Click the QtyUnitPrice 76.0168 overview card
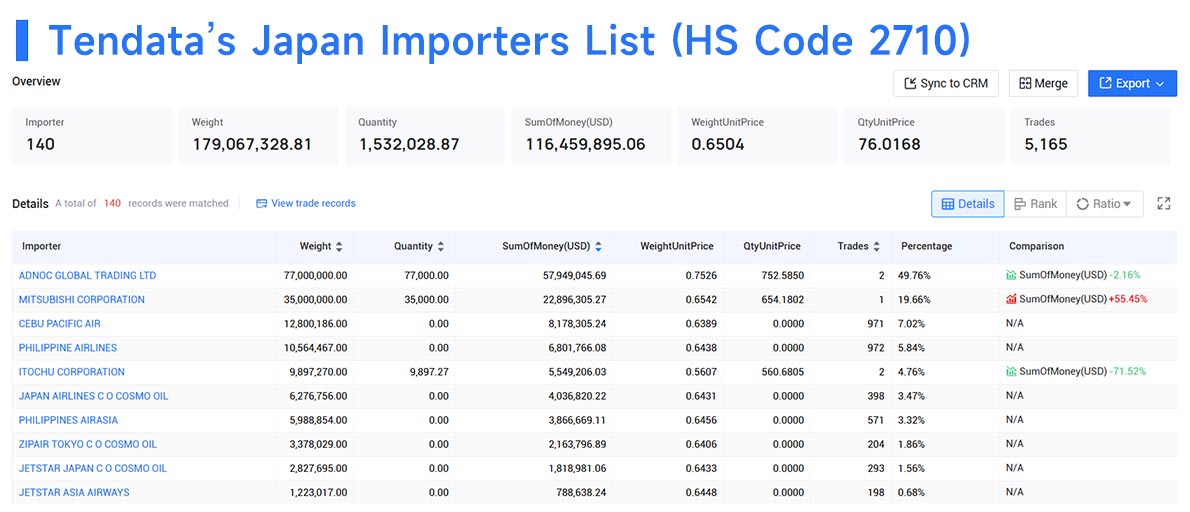Viewport: 1190px width, 512px height. click(924, 136)
